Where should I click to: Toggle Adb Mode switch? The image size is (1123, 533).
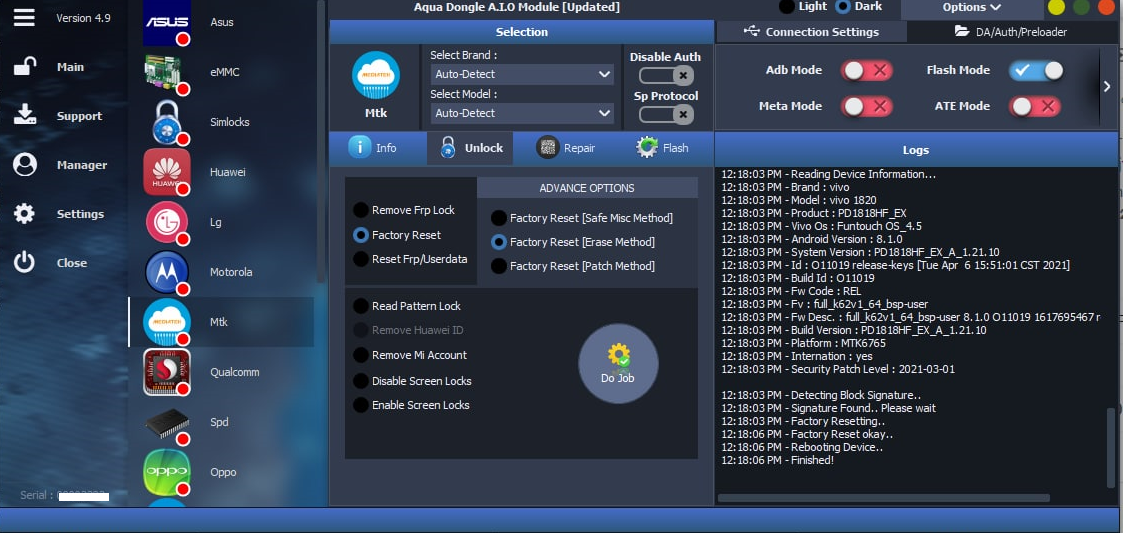click(867, 70)
